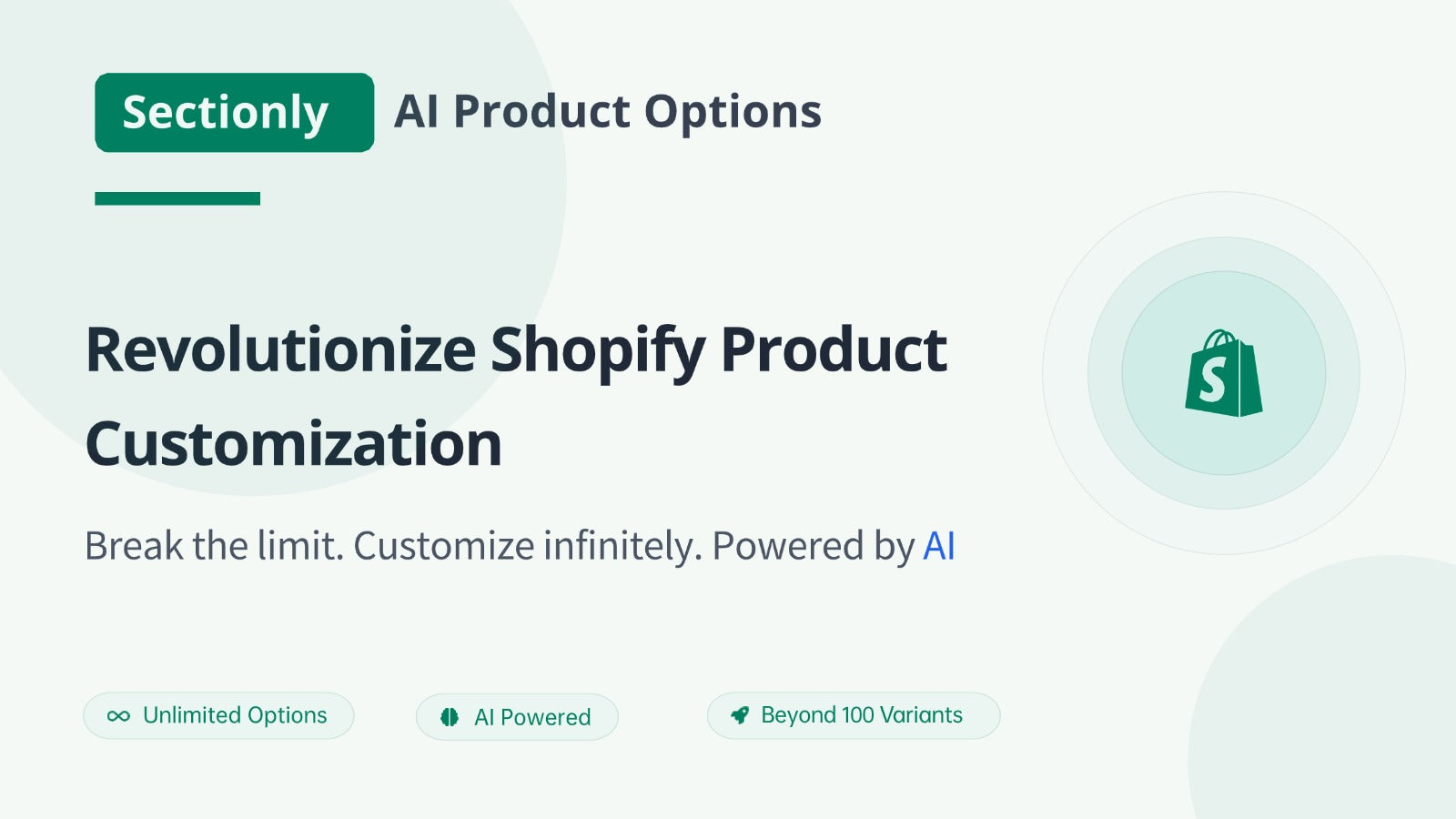Click the word Product in the headline
This screenshot has width=1456, height=819.
tap(834, 349)
